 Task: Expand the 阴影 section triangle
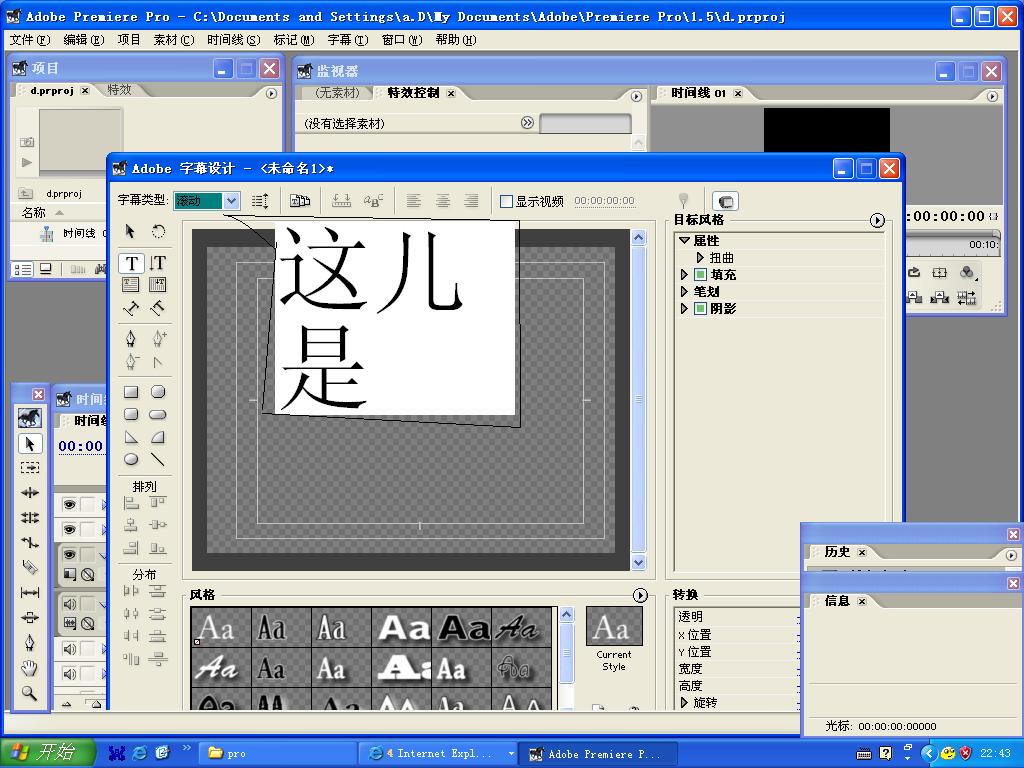pyautogui.click(x=684, y=308)
